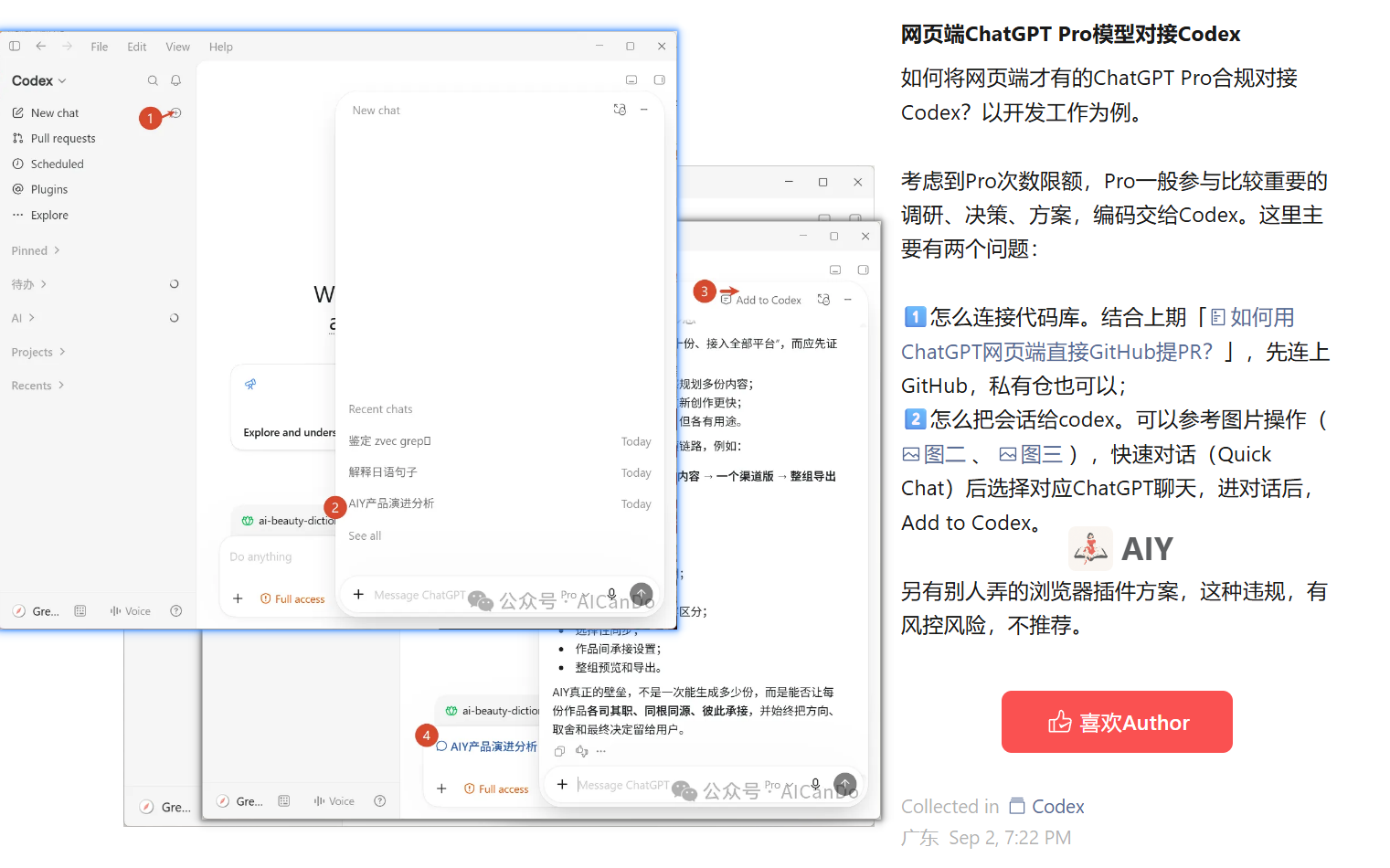
Task: Open the View menu
Action: pos(178,47)
